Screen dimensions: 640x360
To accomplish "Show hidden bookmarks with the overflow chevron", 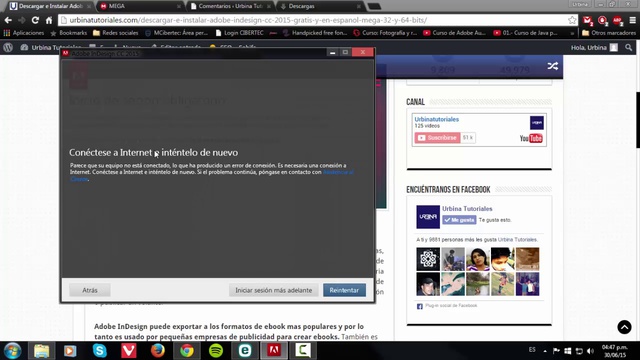I will tap(572, 33).
